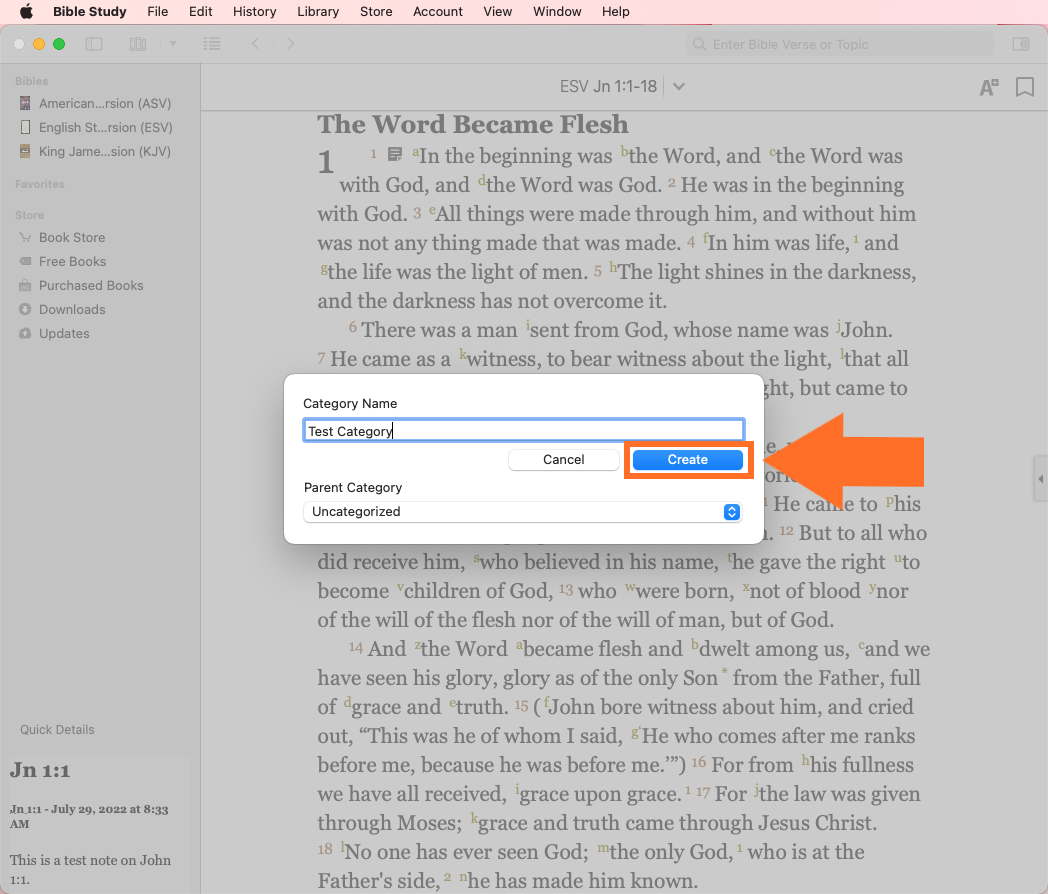Click the Create button
Screen dimensions: 1048x894
(x=688, y=459)
